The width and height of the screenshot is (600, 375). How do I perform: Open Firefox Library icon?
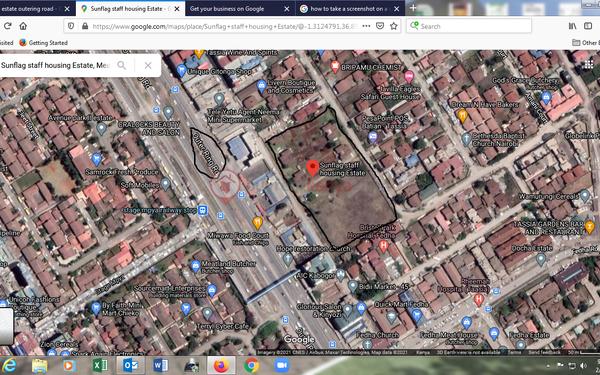click(x=572, y=26)
